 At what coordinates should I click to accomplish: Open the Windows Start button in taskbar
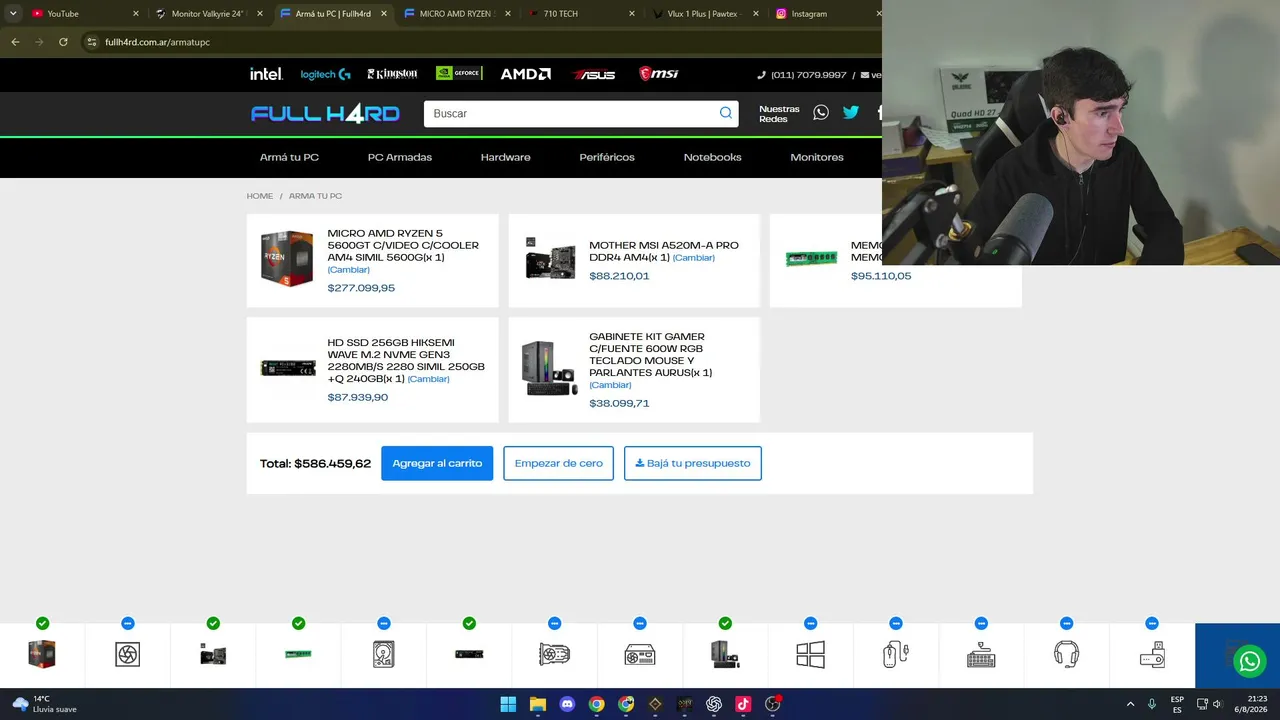click(508, 704)
